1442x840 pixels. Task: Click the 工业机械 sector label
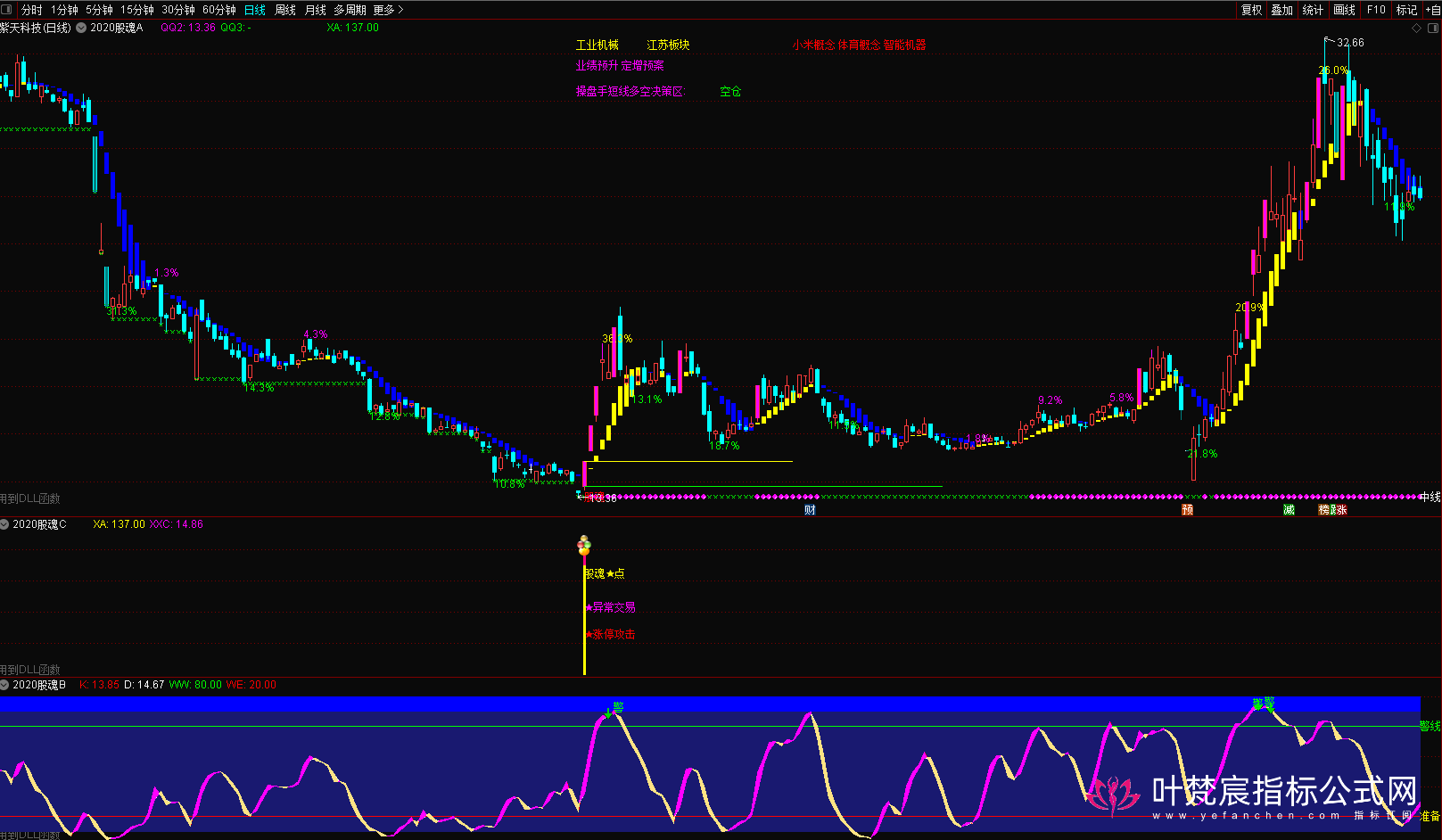point(597,45)
